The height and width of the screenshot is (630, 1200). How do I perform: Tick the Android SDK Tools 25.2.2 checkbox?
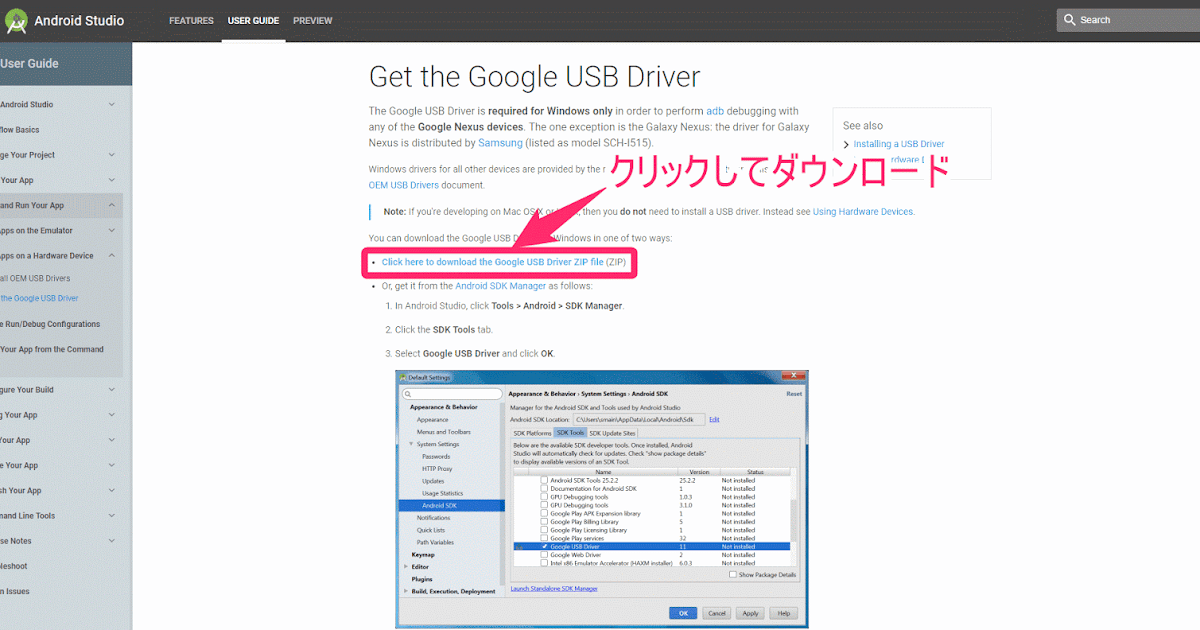coord(544,480)
